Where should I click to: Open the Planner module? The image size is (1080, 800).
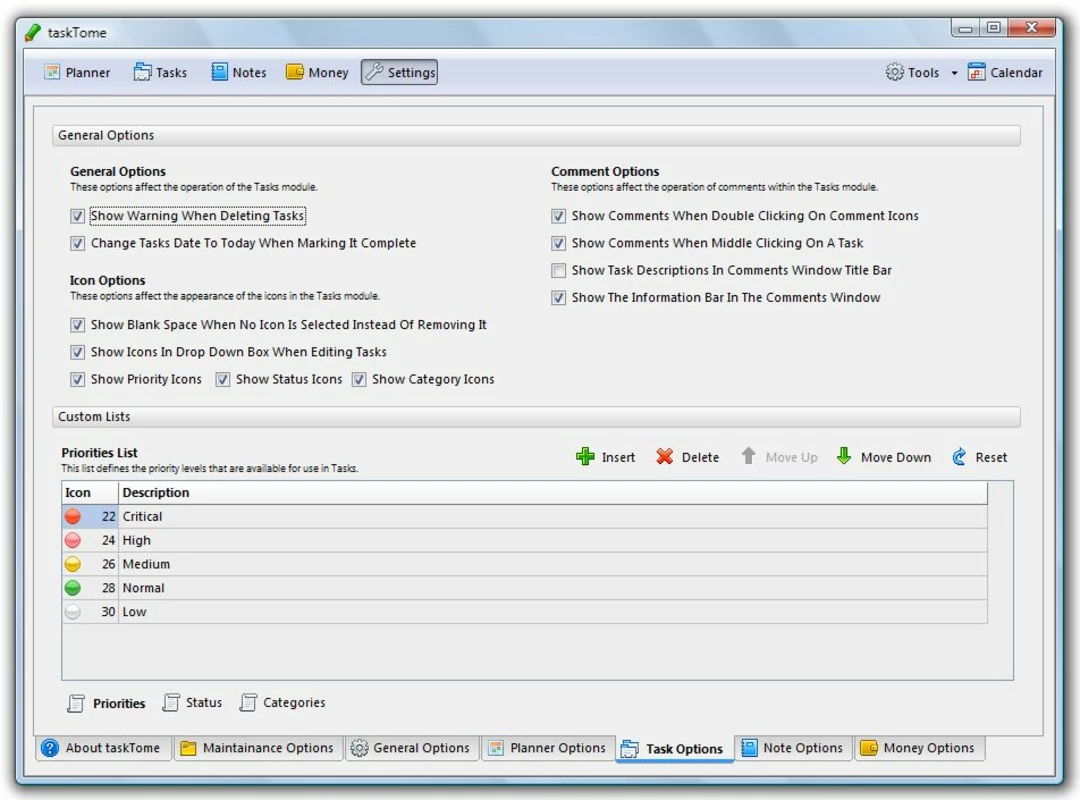click(x=77, y=72)
